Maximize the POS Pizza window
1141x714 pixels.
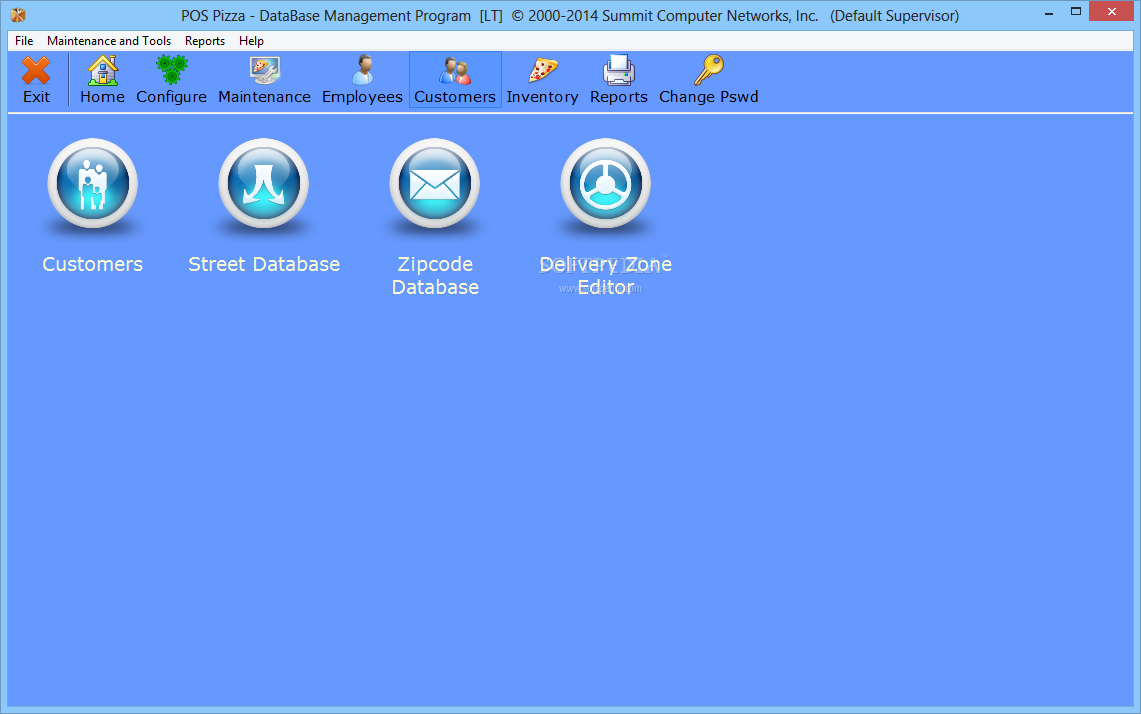click(1076, 12)
